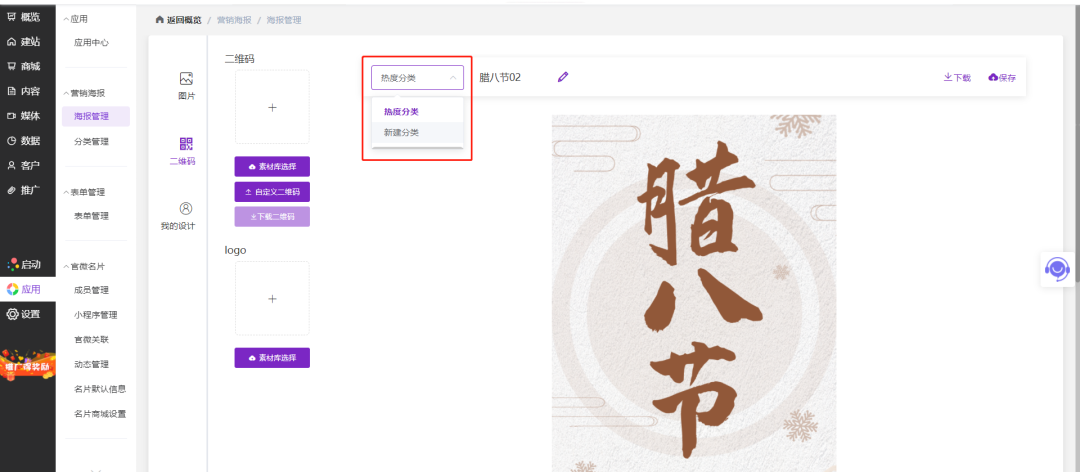Viewport: 1080px width, 472px height.
Task: Click the logo upload plus box
Action: coord(272,298)
